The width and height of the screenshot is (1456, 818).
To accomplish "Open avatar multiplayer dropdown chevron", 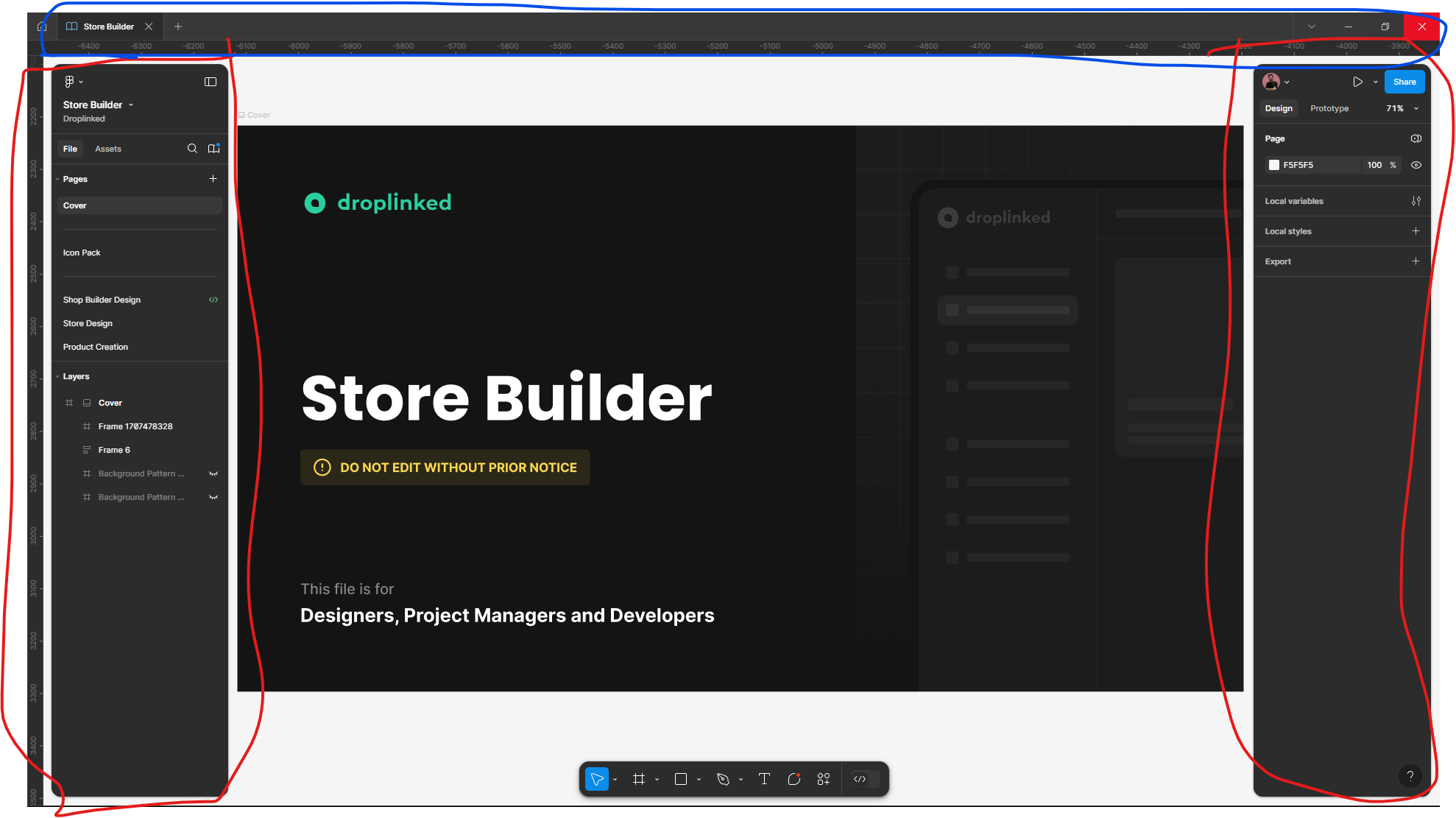I will pos(1287,82).
